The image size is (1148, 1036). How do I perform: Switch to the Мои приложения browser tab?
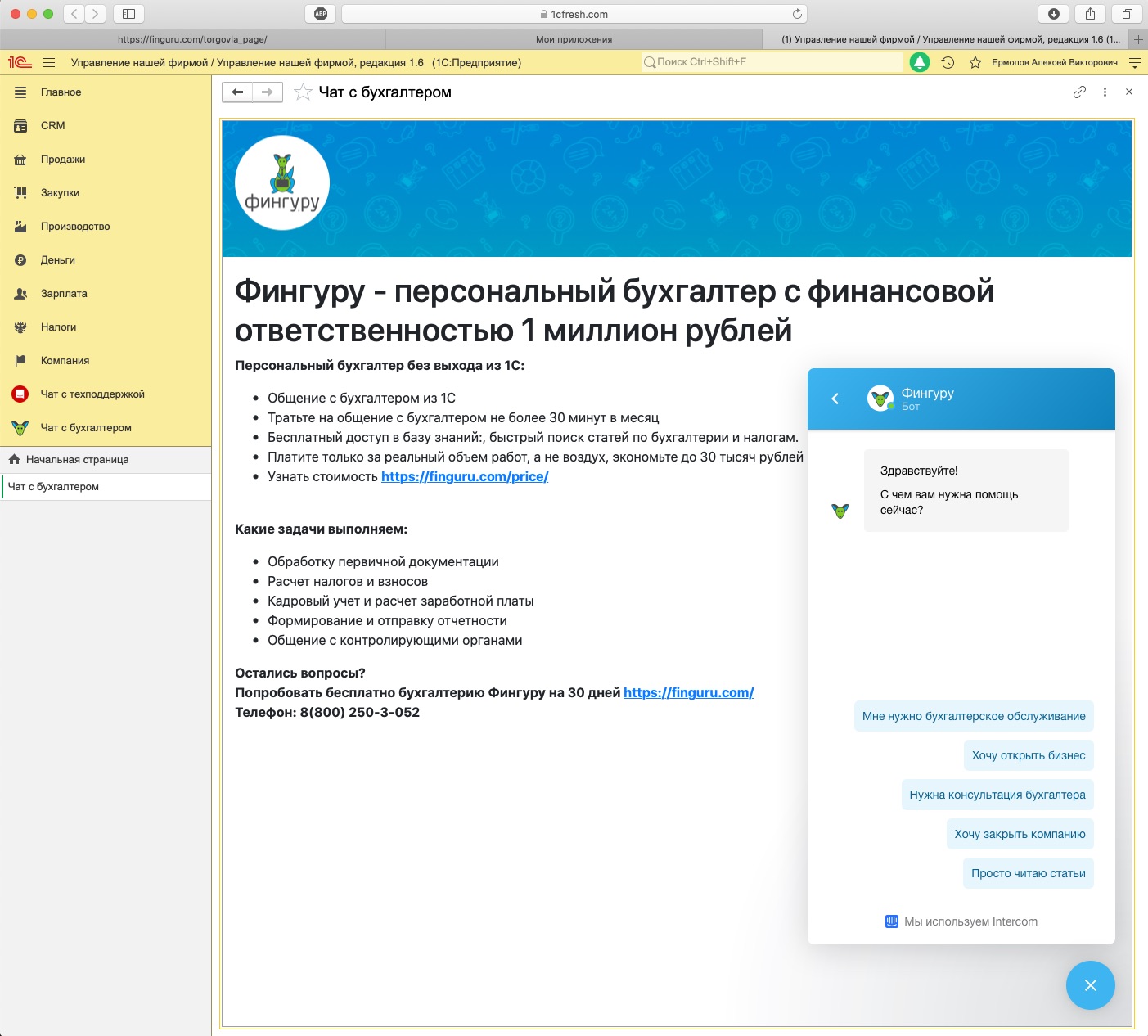coord(574,39)
